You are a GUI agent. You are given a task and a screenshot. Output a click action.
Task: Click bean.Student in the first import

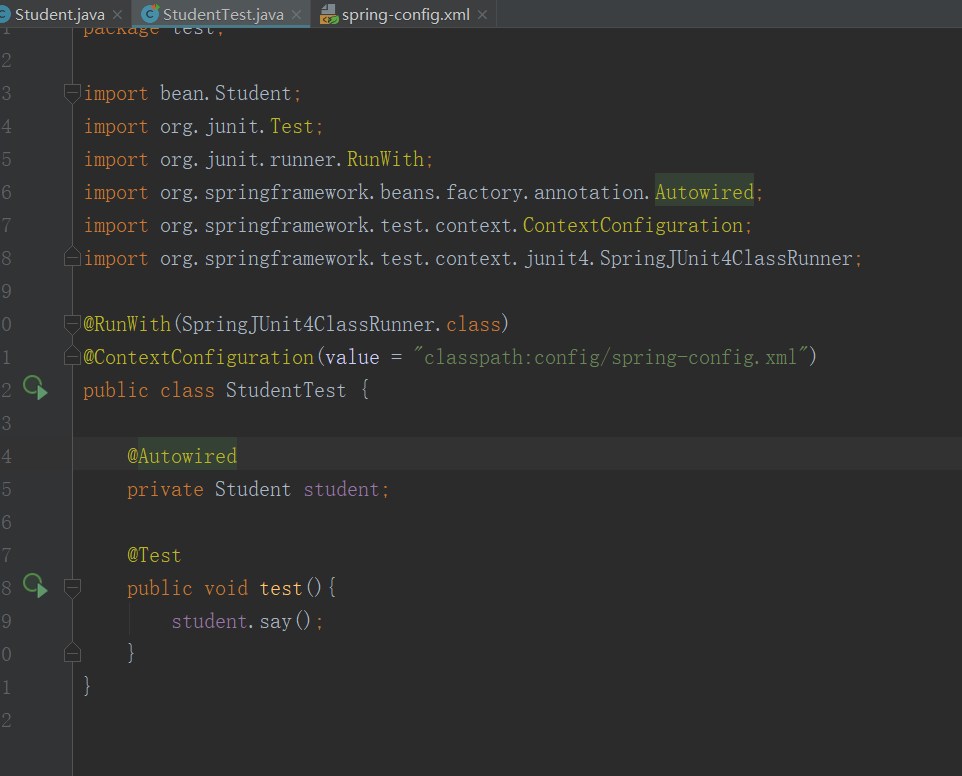click(226, 93)
